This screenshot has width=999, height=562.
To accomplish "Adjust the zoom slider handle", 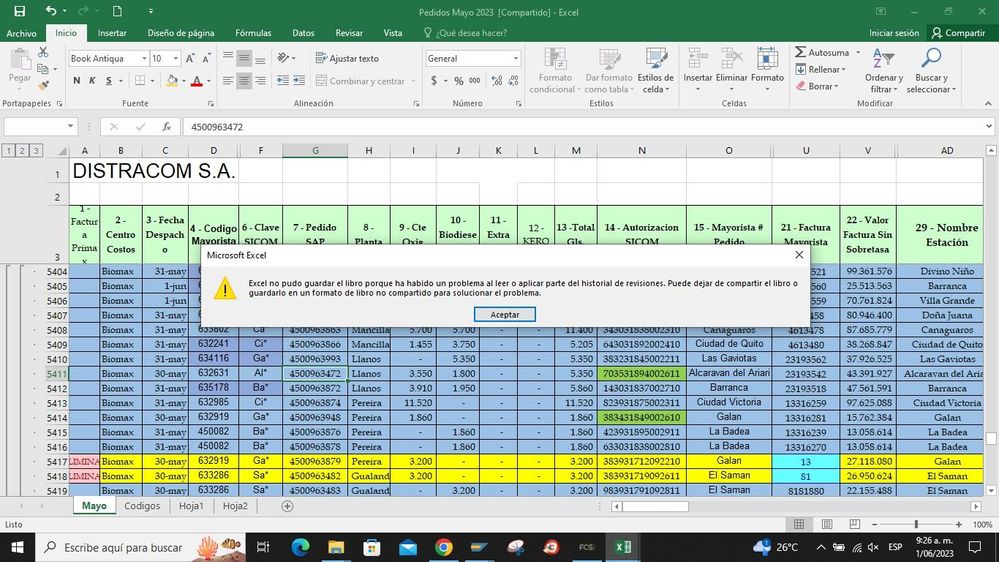I will [x=916, y=524].
